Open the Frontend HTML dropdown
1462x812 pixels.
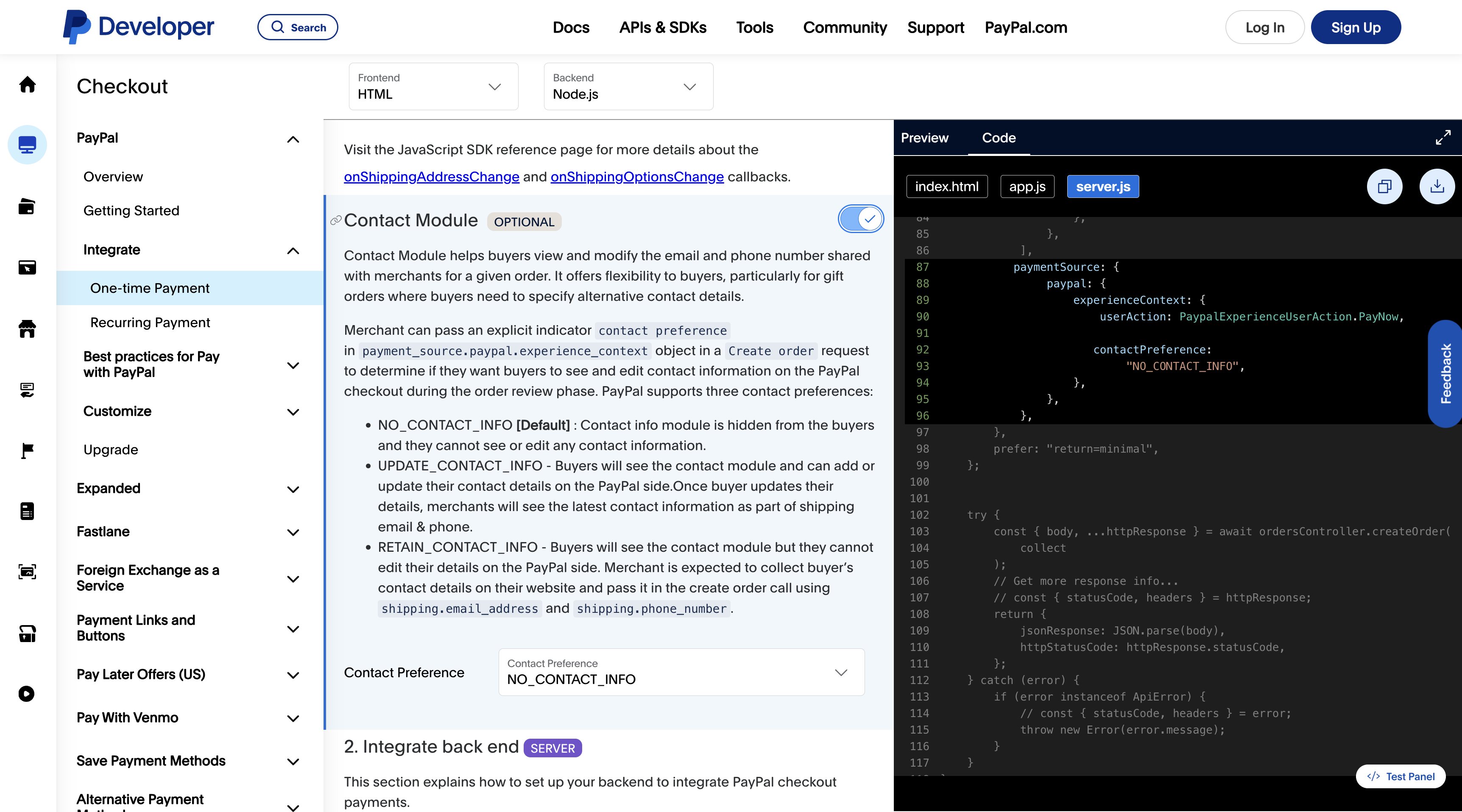click(433, 86)
